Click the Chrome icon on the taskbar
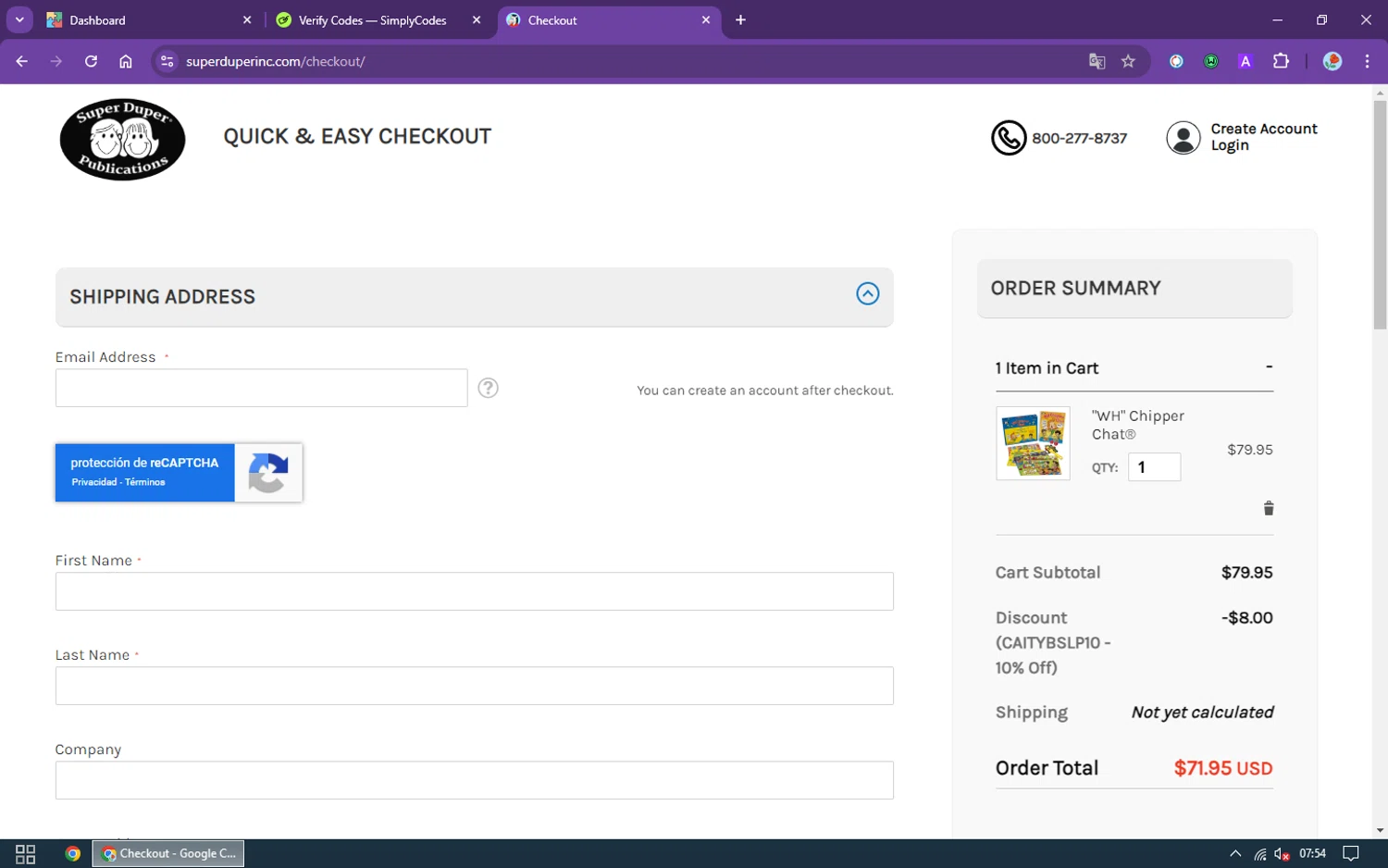The width and height of the screenshot is (1388, 868). (x=73, y=853)
